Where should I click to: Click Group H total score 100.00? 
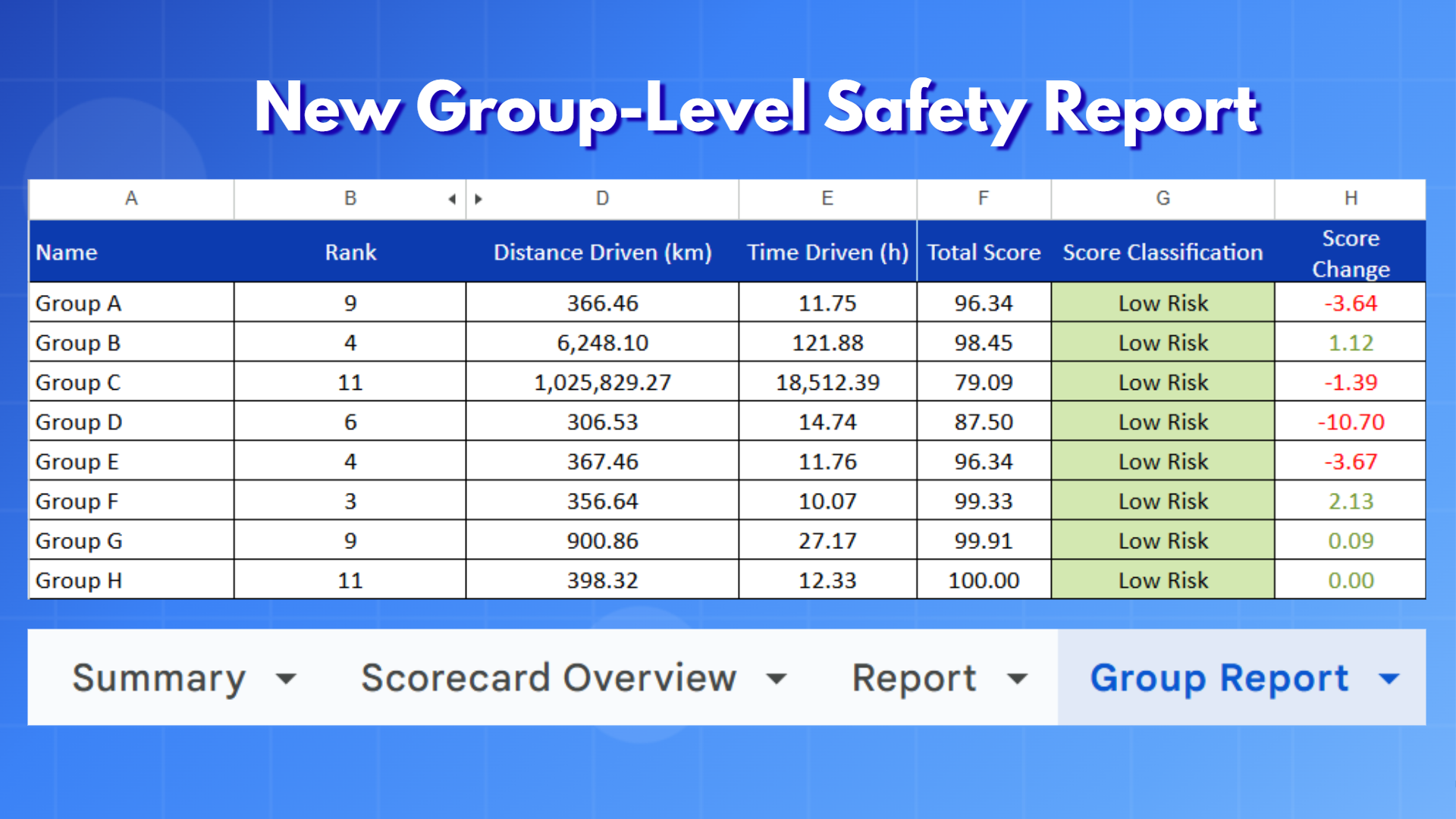tap(984, 581)
